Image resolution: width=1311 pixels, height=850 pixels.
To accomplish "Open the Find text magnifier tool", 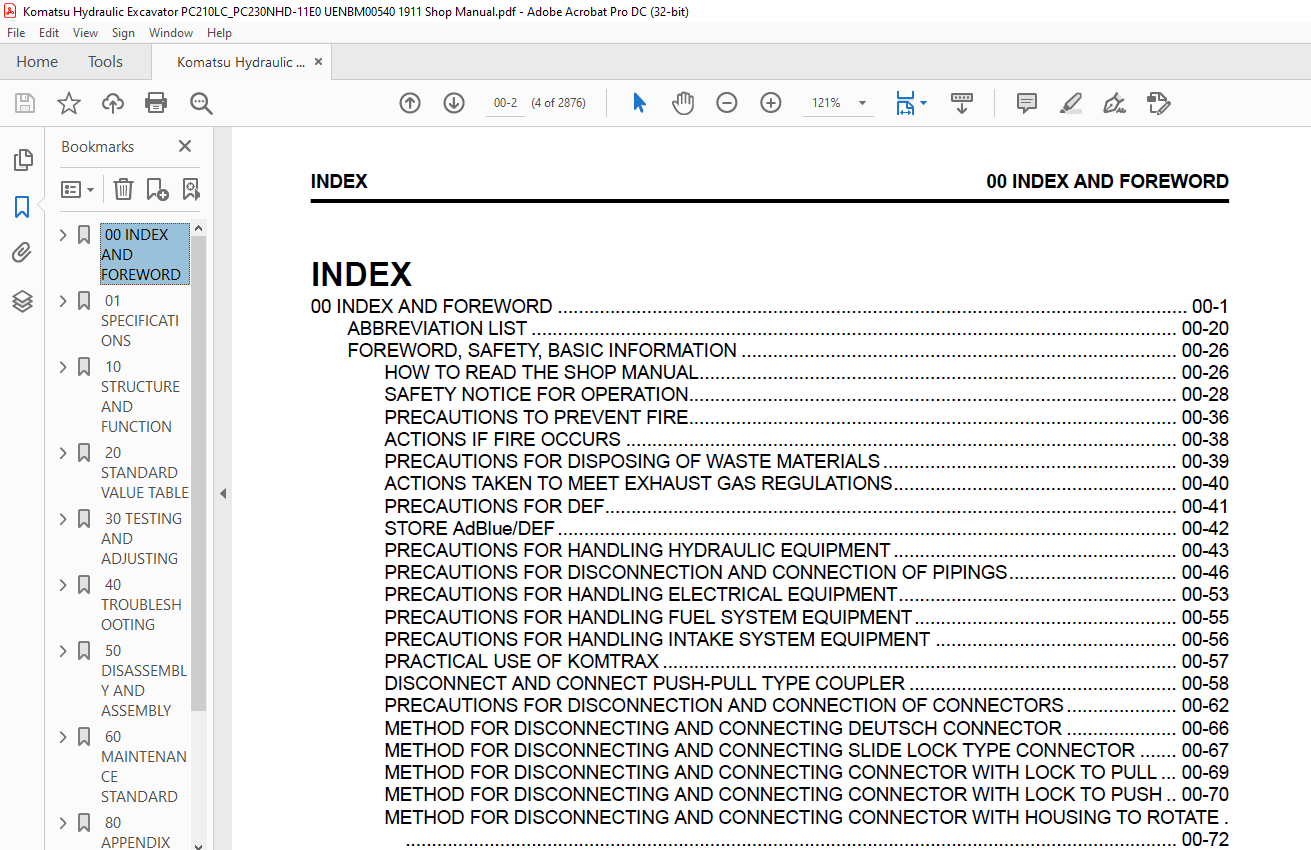I will click(x=201, y=103).
